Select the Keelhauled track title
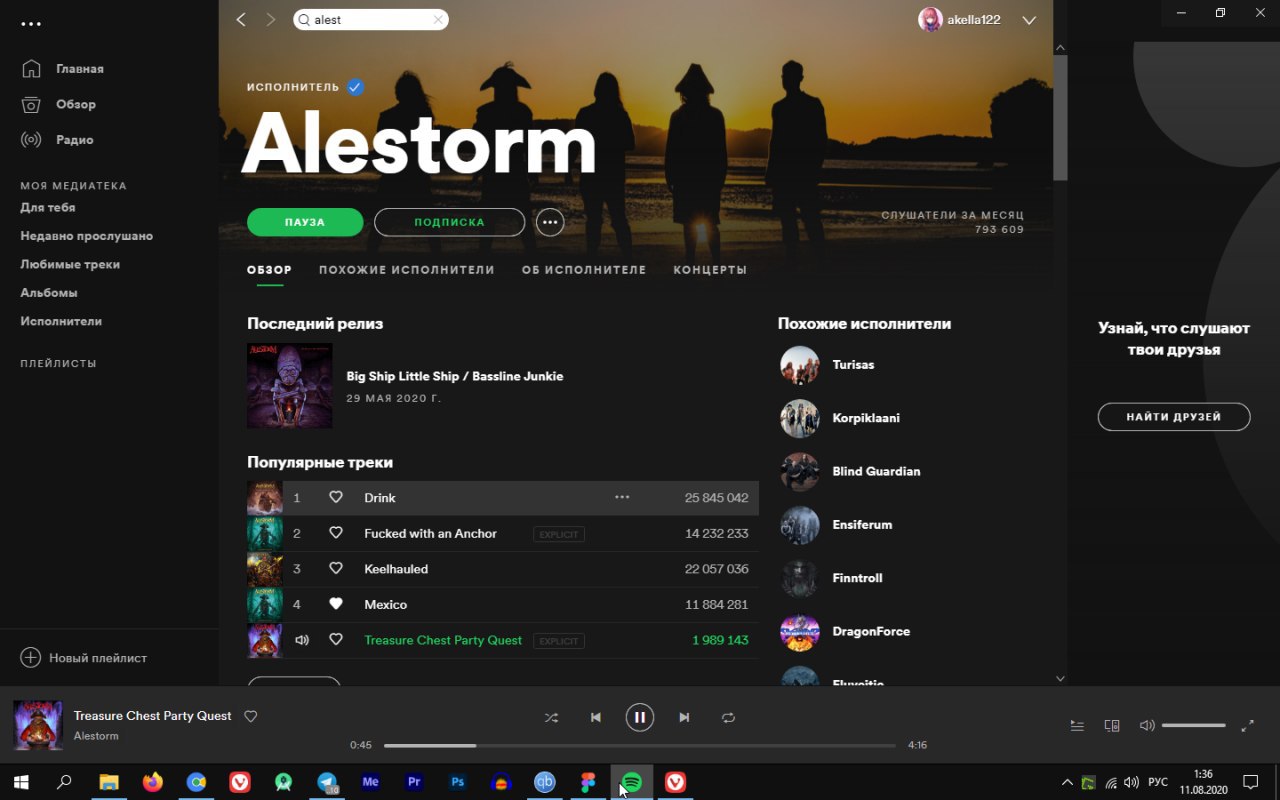 point(396,569)
